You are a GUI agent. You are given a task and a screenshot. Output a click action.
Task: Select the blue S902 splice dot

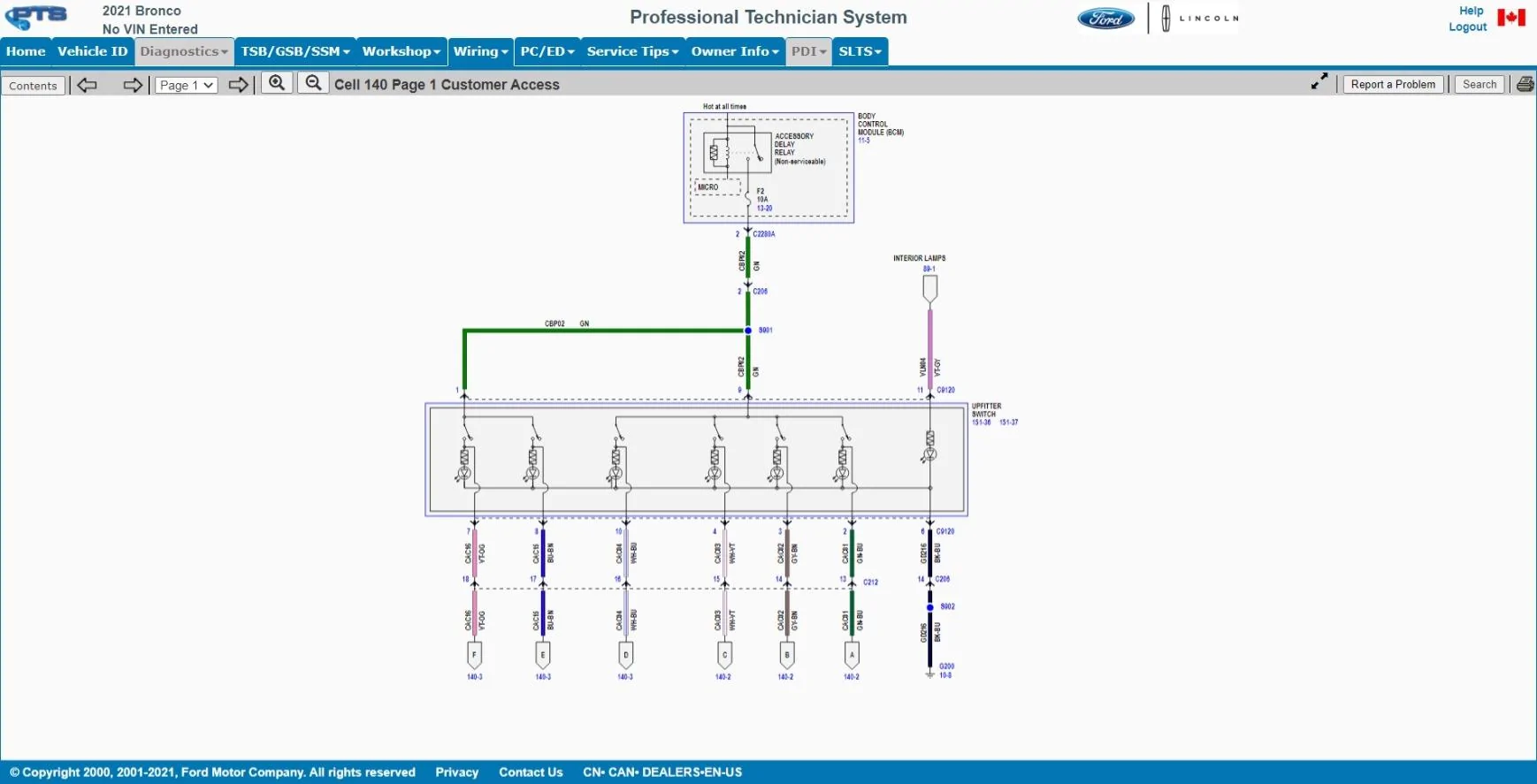929,607
